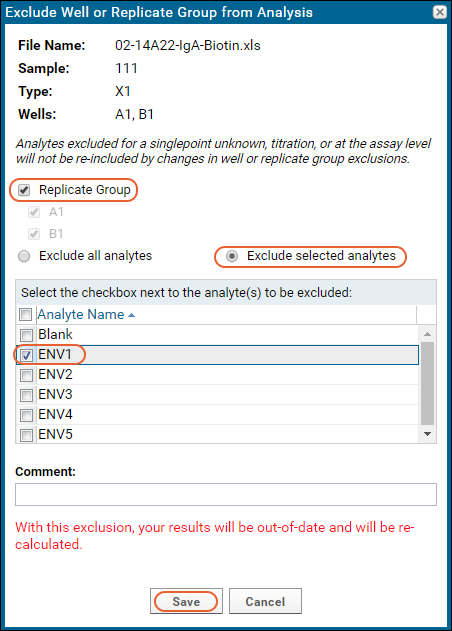Tick the ENV5 analyte checkbox
This screenshot has width=452, height=631.
(x=27, y=435)
